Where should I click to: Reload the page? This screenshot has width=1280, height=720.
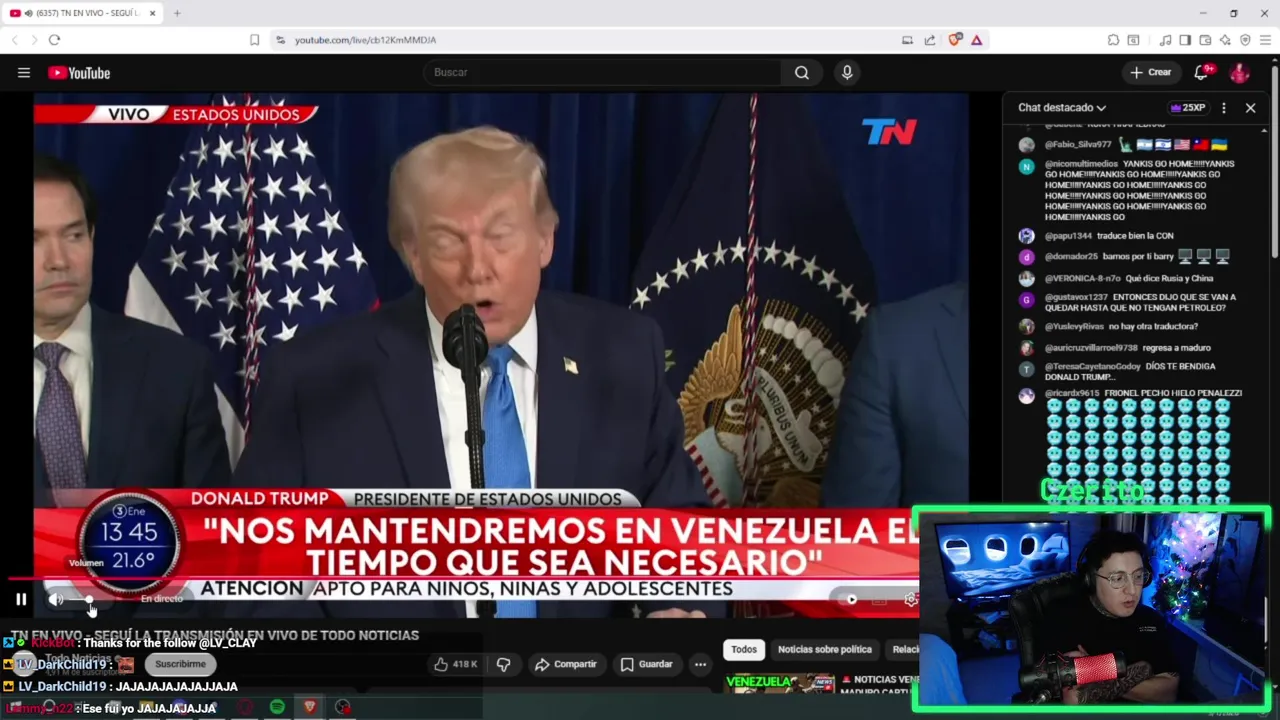point(54,40)
